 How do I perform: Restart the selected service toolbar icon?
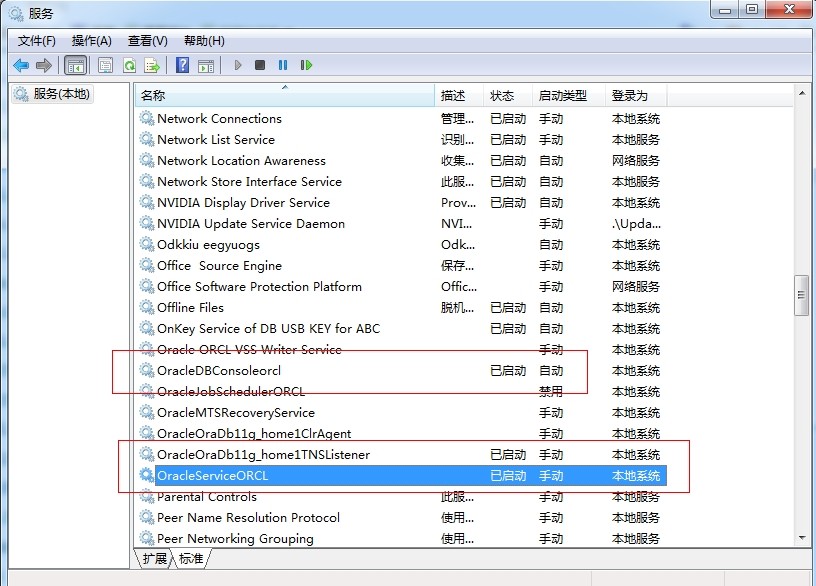click(x=306, y=65)
